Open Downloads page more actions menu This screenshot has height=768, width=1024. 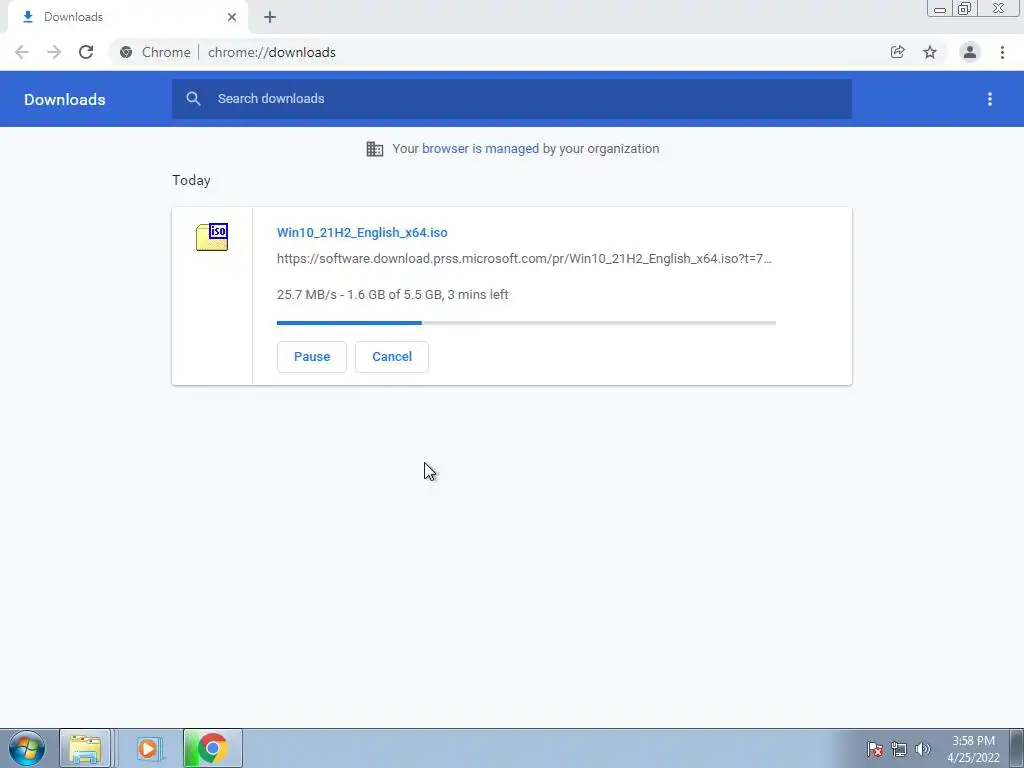coord(990,99)
